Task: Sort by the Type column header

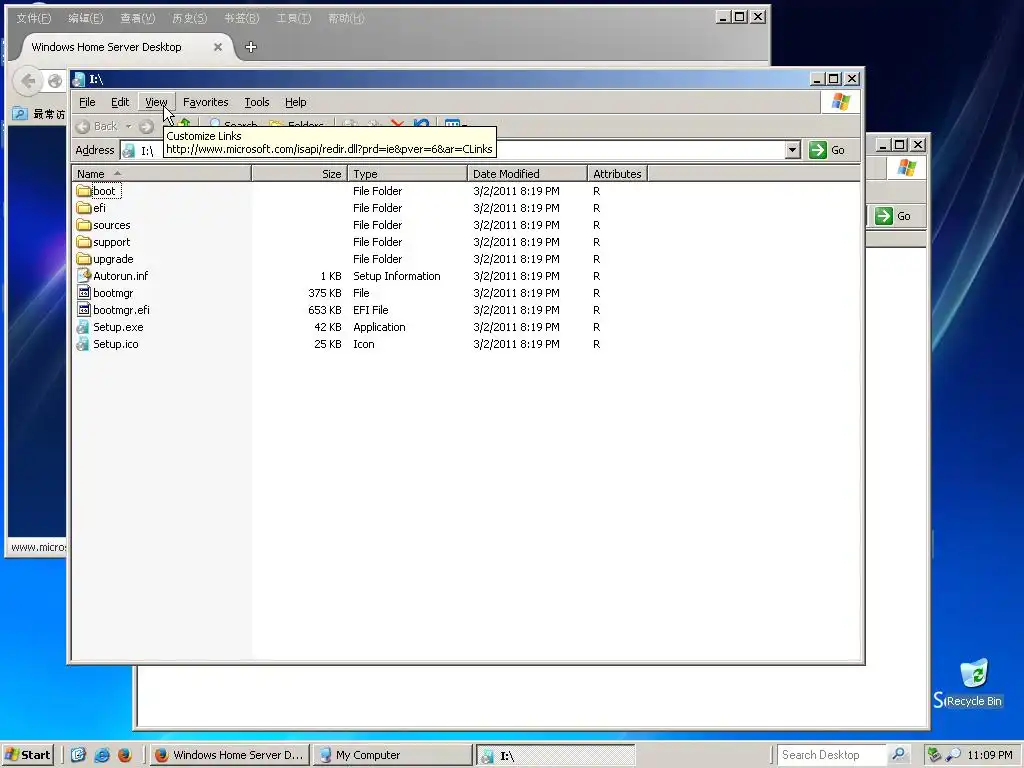Action: [408, 174]
